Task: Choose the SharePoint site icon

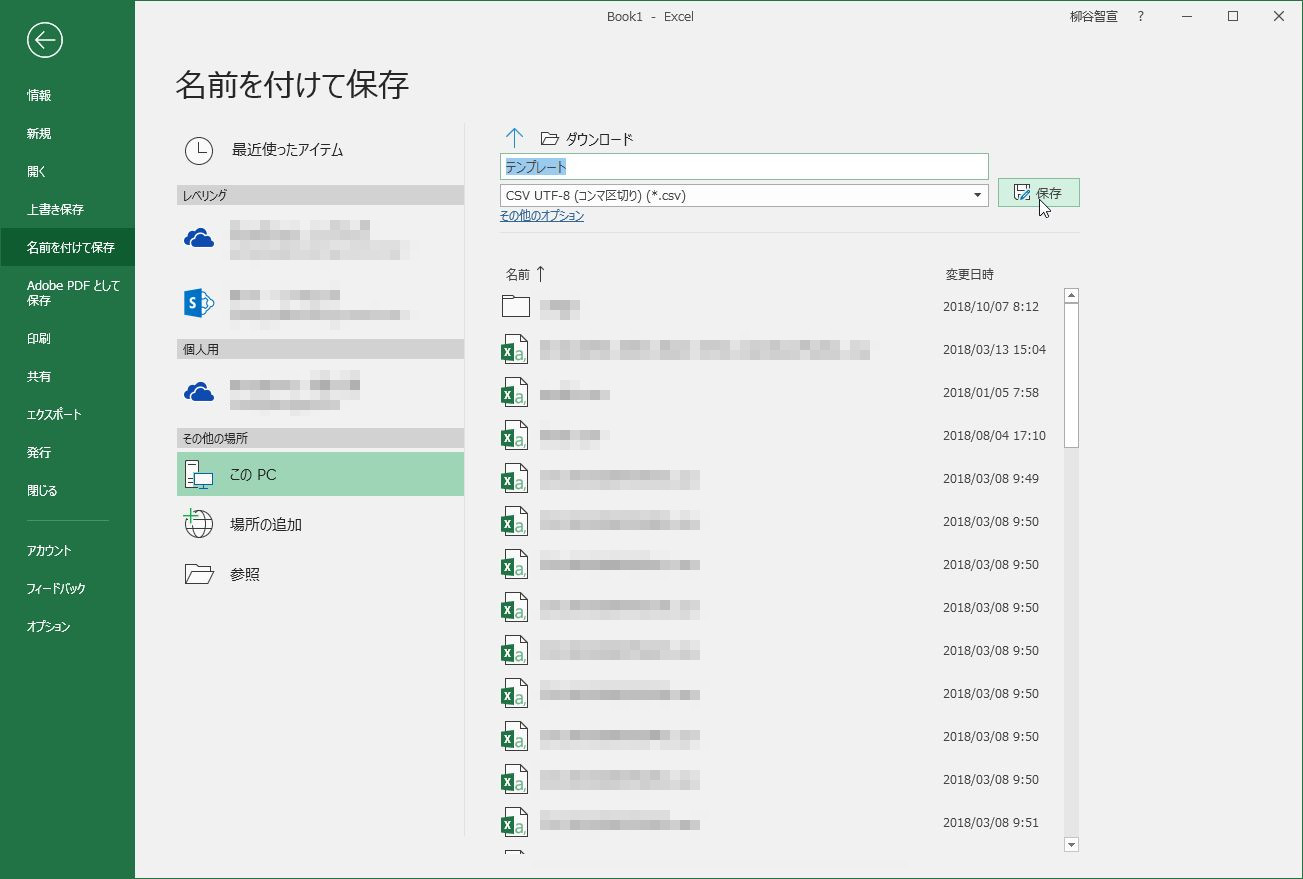Action: [x=199, y=303]
